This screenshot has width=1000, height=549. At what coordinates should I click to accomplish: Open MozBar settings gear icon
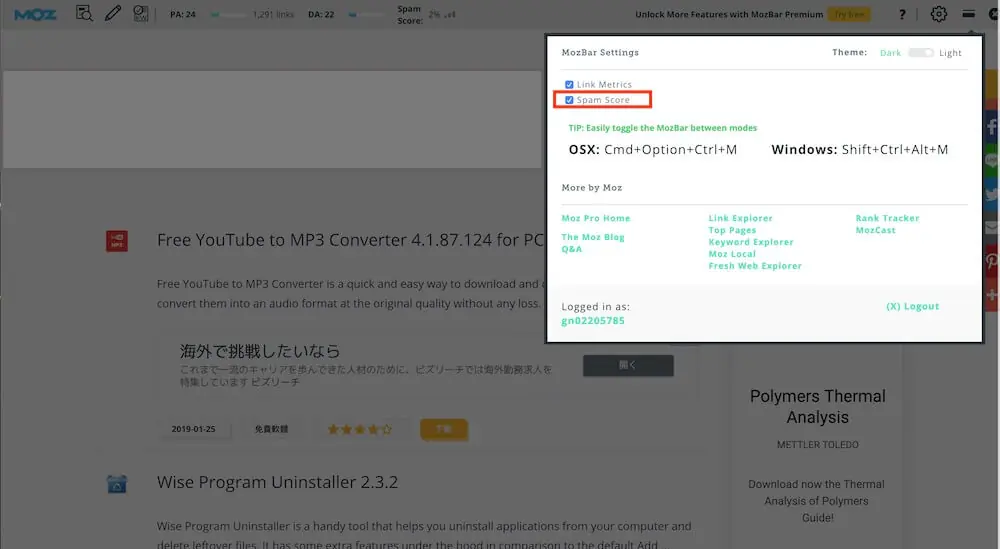[x=939, y=14]
